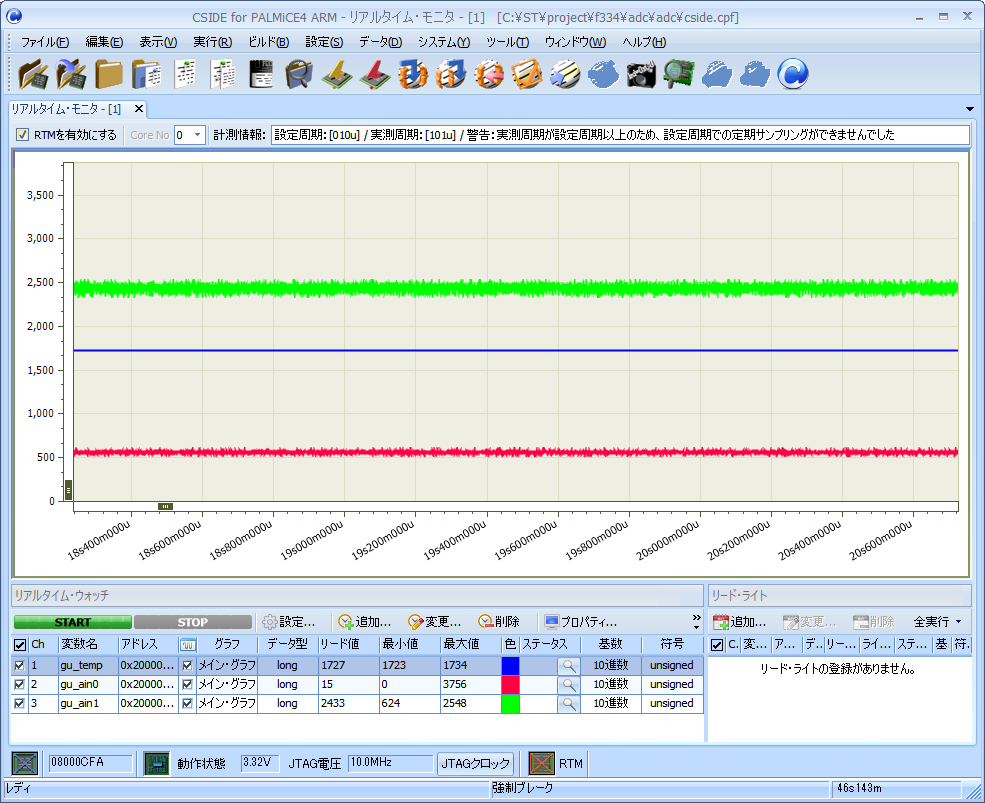Click the third blue running figure icon

pyautogui.click(x=755, y=74)
